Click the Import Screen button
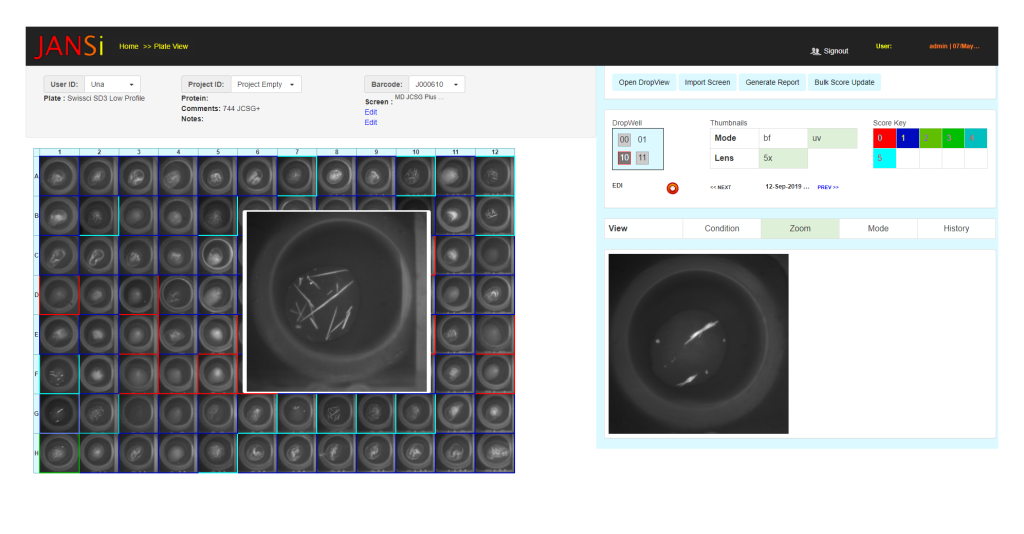1024x534 pixels. pyautogui.click(x=707, y=82)
